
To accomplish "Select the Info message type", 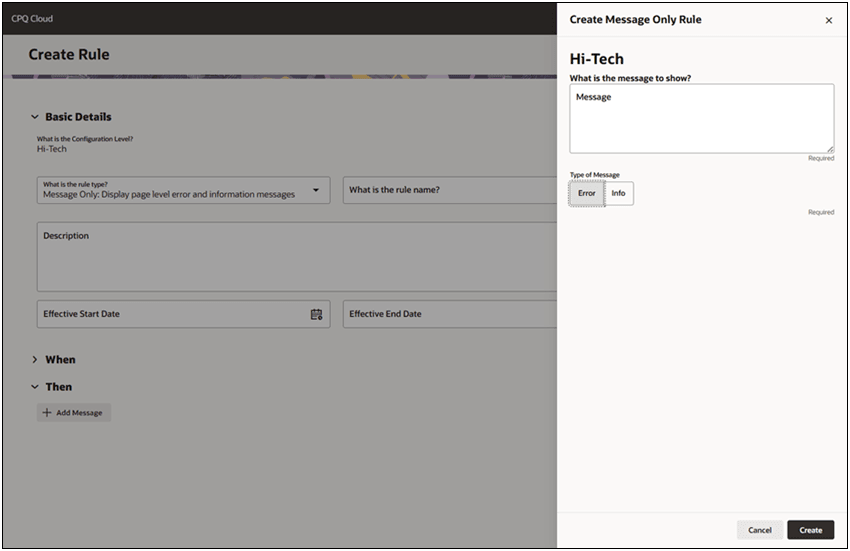I will click(619, 193).
